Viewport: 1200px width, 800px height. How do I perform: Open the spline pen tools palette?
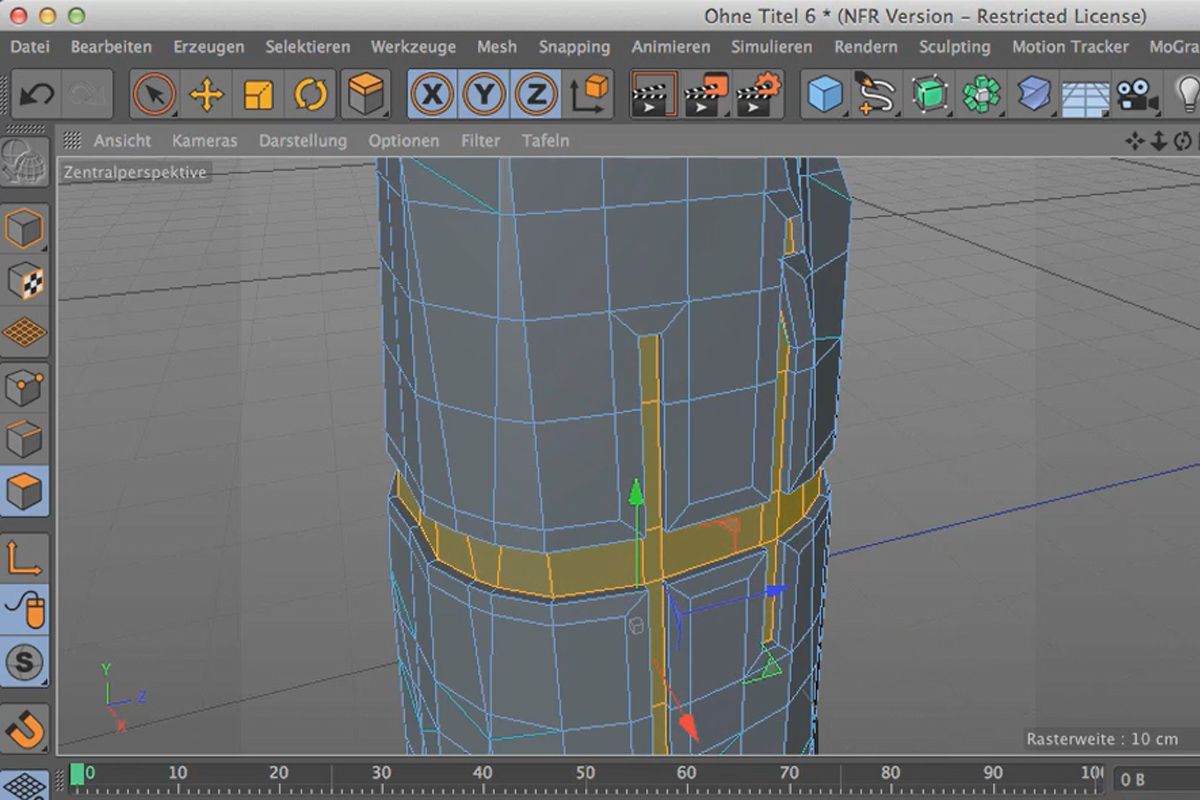[877, 95]
